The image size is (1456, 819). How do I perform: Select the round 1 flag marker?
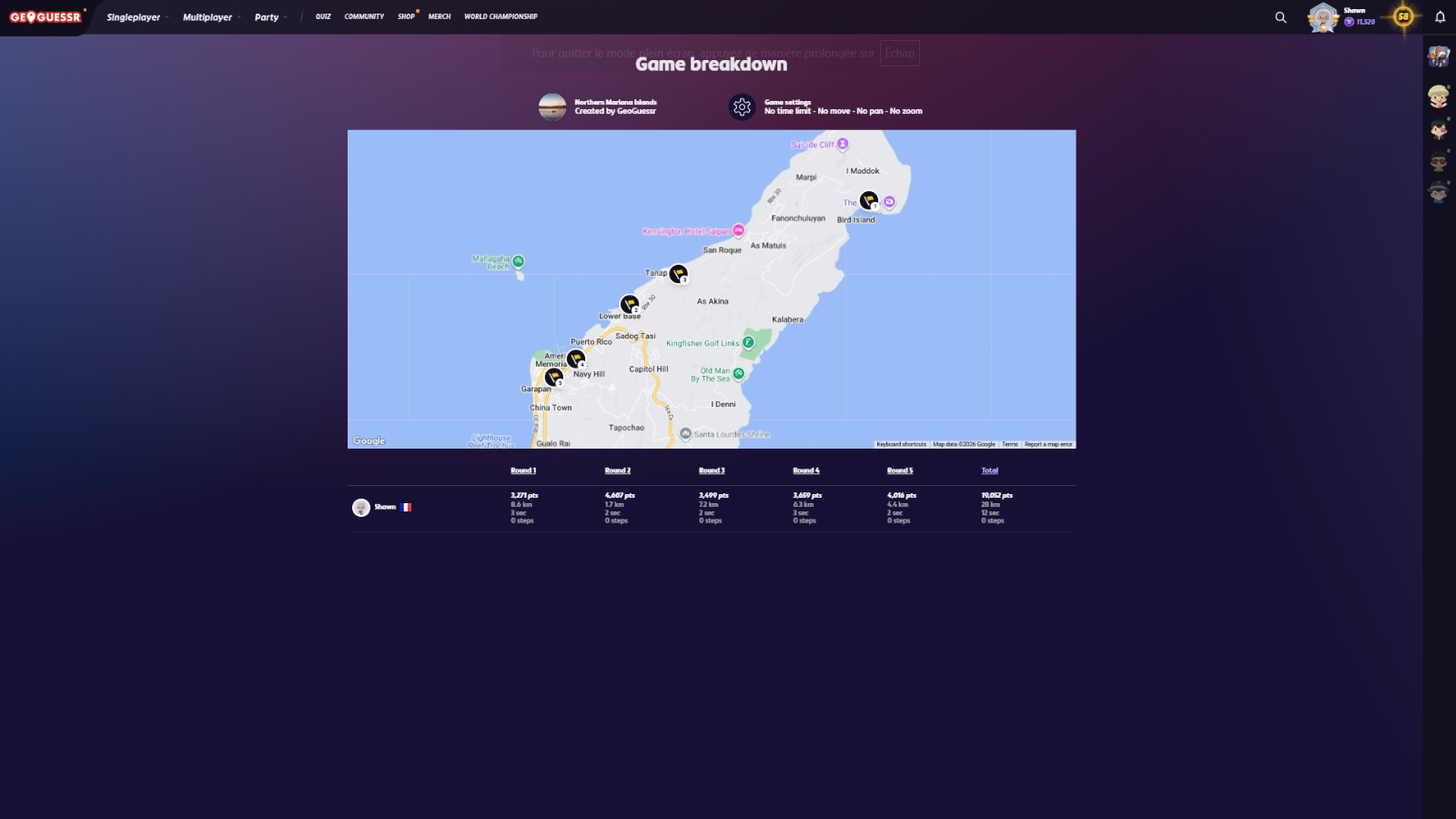[869, 200]
